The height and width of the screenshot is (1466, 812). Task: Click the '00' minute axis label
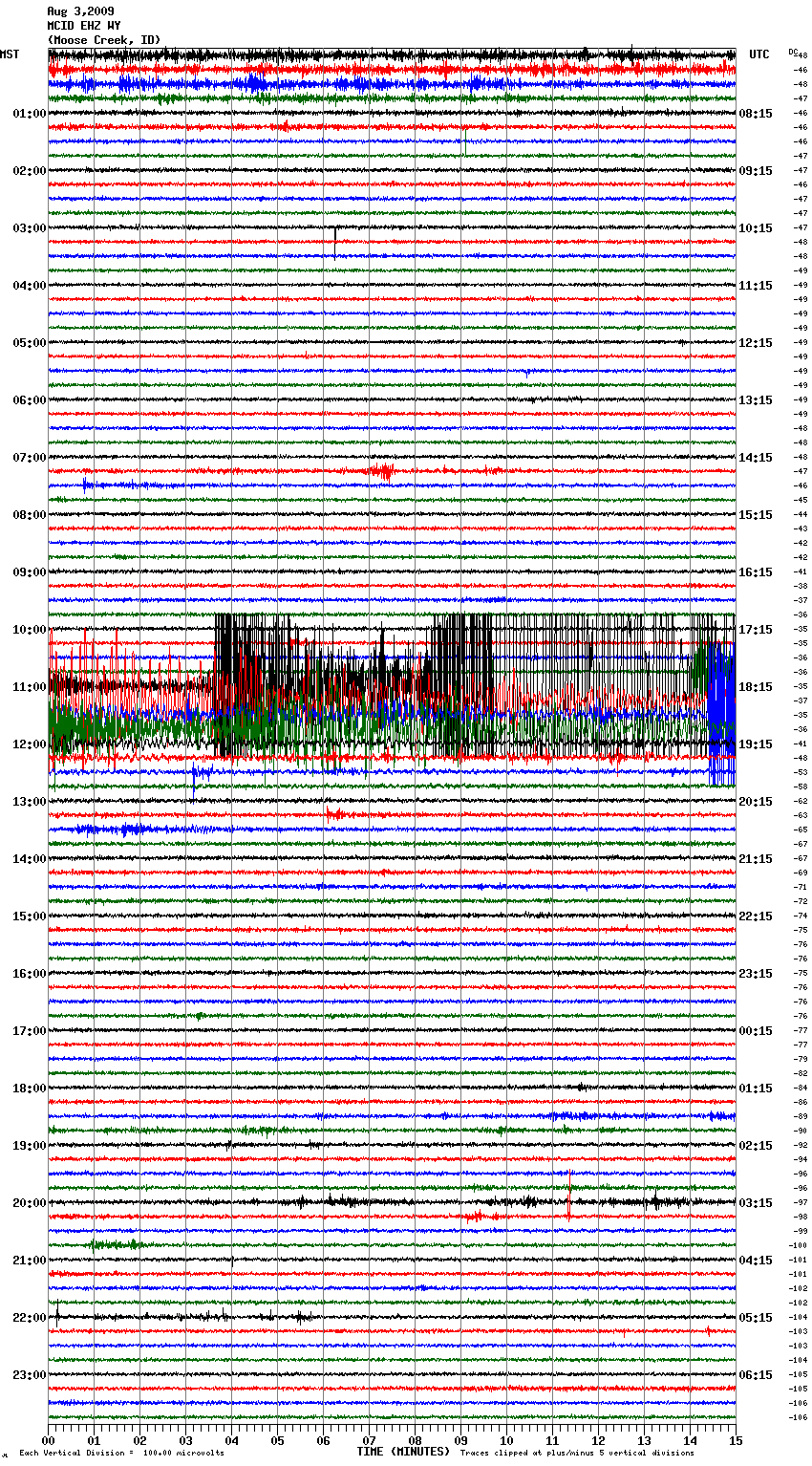[48, 1440]
